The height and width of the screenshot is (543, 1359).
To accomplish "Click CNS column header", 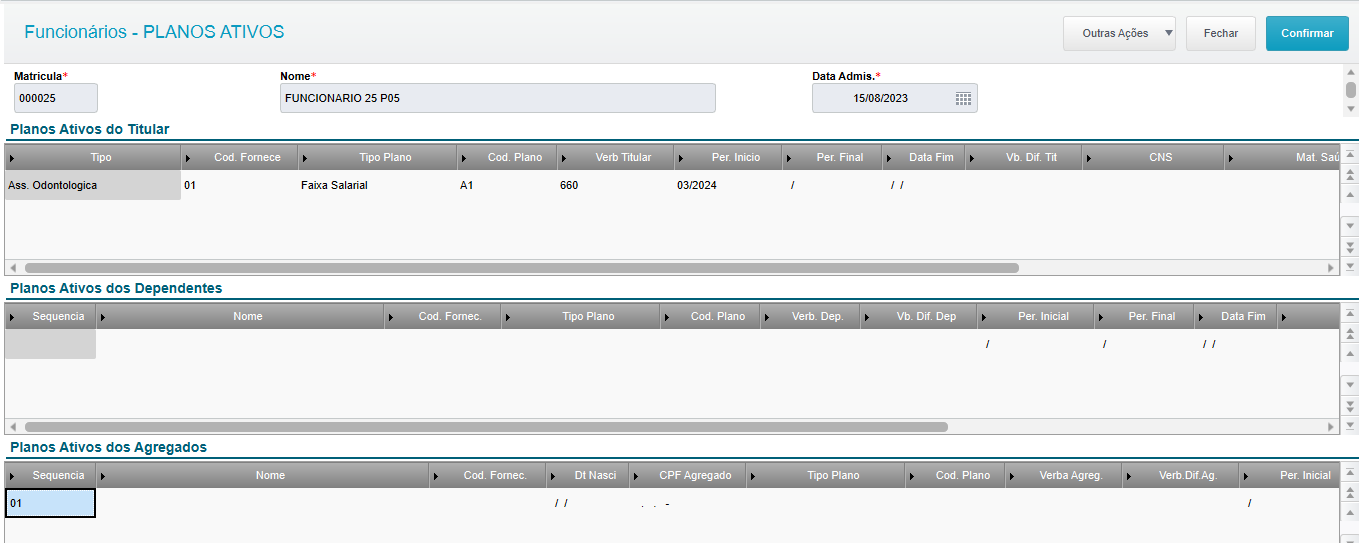I will 1153,158.
